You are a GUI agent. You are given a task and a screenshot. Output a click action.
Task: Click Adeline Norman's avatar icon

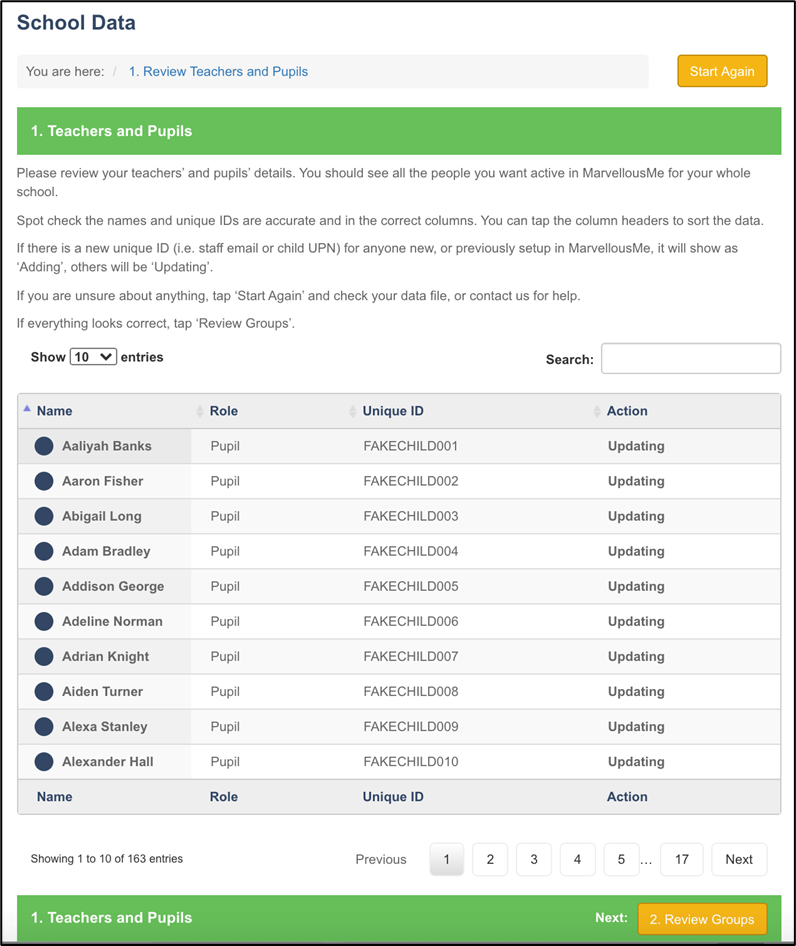pos(43,621)
